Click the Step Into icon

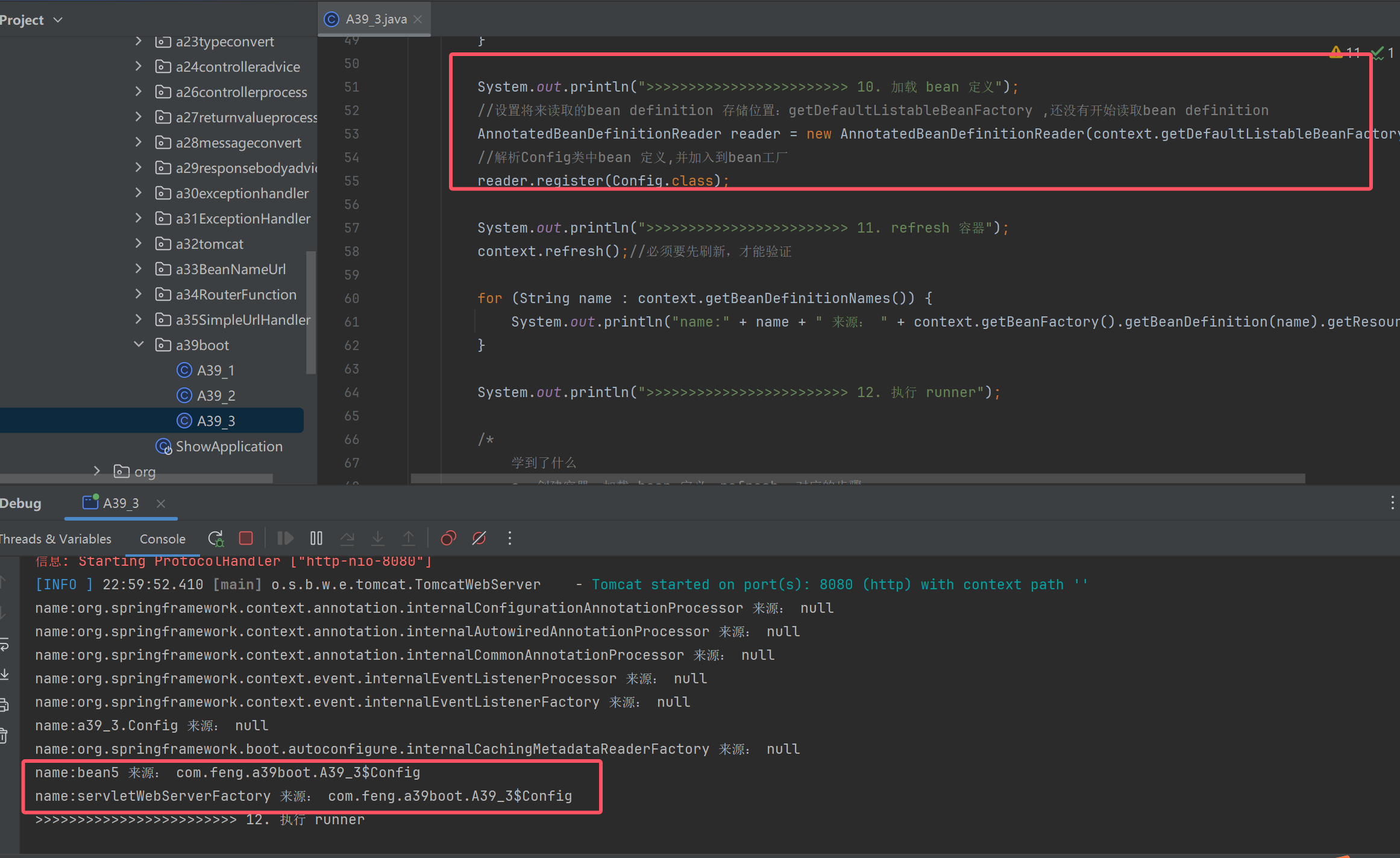(378, 538)
